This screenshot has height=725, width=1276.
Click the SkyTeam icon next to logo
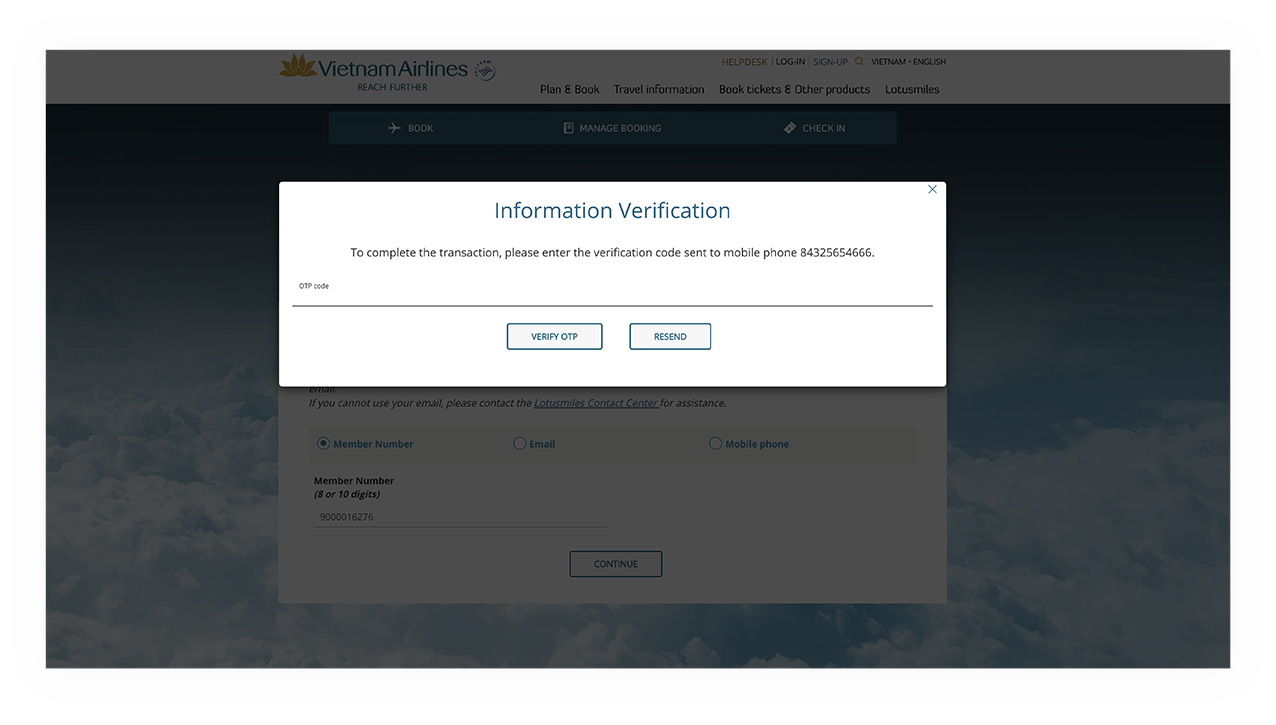[x=483, y=69]
